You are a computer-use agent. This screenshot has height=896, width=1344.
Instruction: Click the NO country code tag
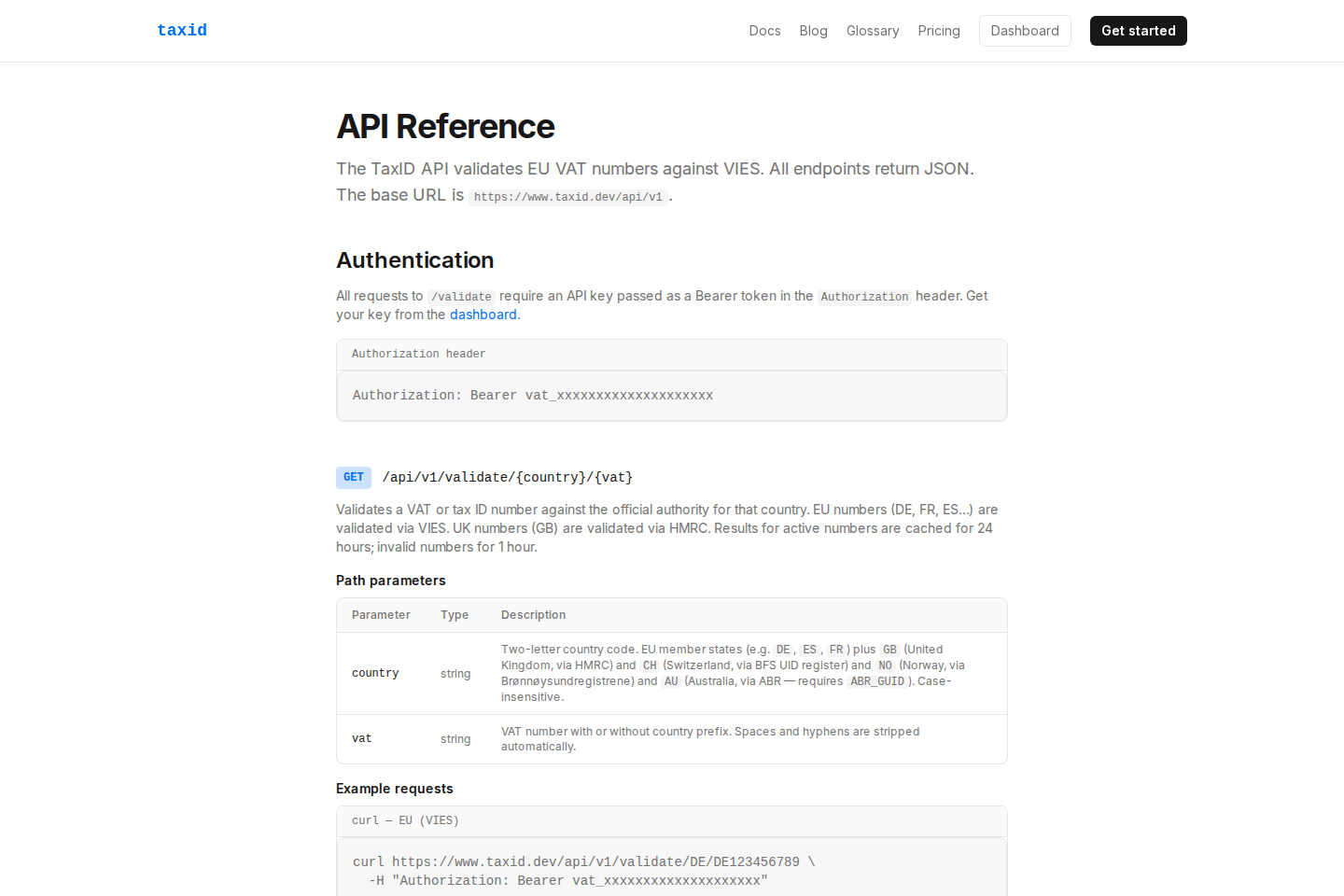pos(885,665)
